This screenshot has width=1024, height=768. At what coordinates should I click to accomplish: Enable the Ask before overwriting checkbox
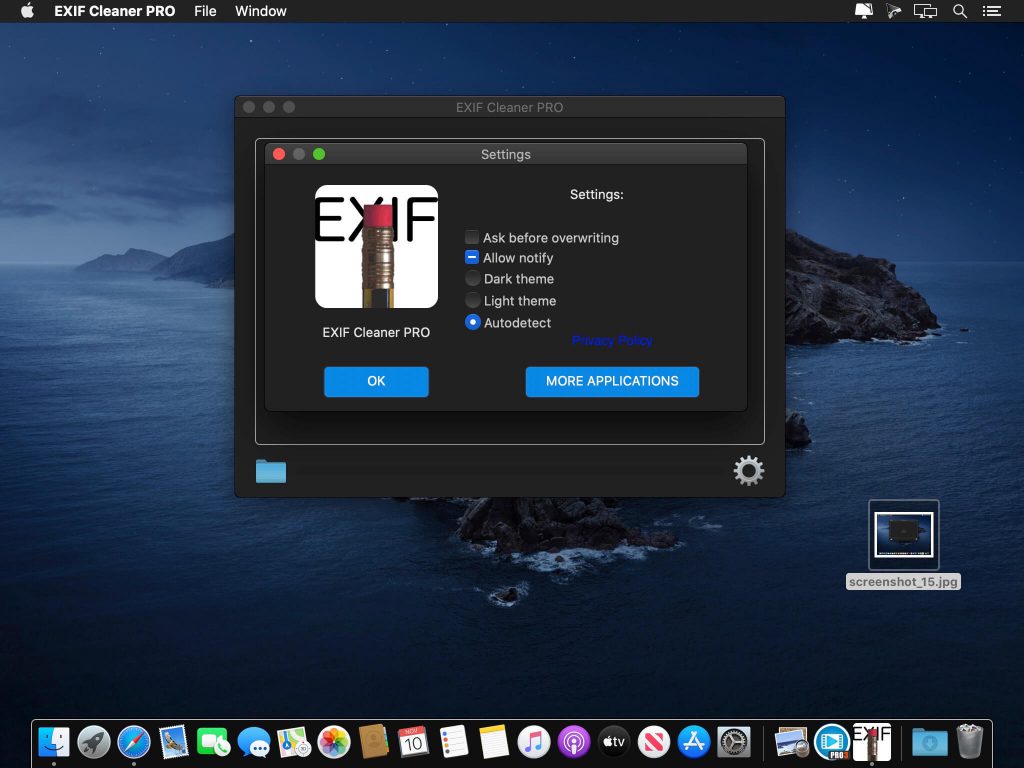(x=471, y=238)
